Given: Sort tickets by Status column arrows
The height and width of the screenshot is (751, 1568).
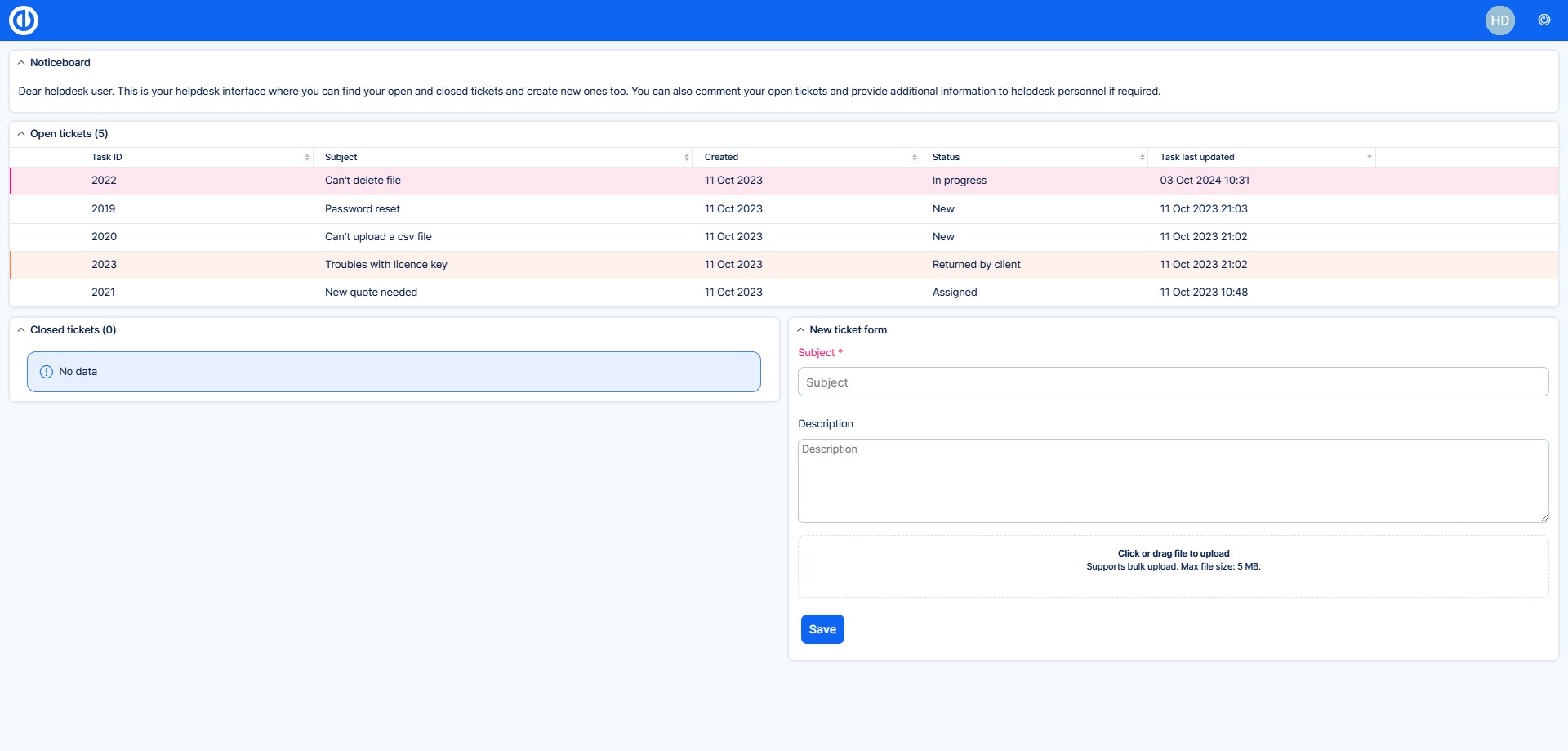Looking at the screenshot, I should point(1143,157).
